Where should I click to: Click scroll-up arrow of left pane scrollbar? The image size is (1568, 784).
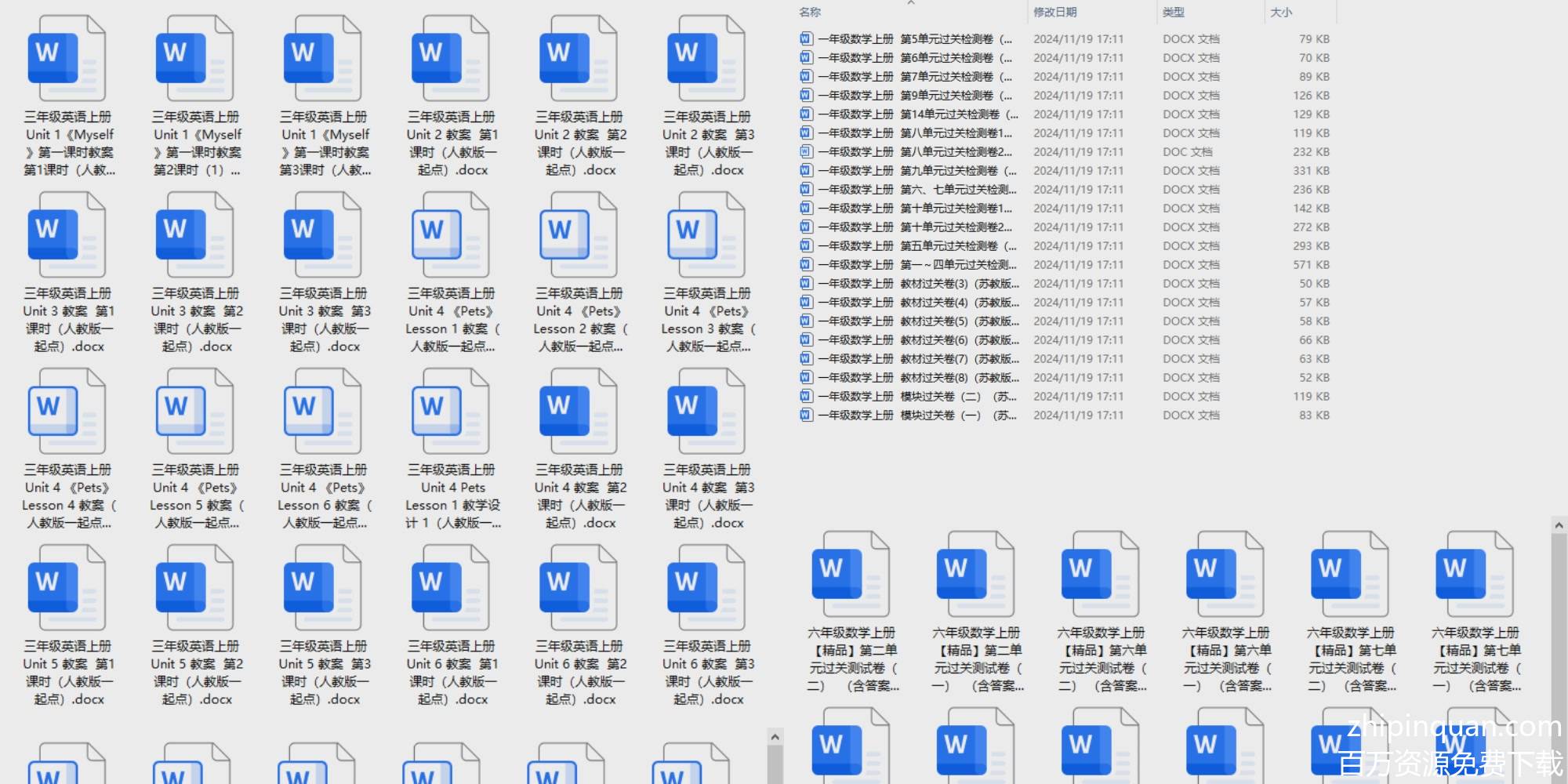(775, 737)
